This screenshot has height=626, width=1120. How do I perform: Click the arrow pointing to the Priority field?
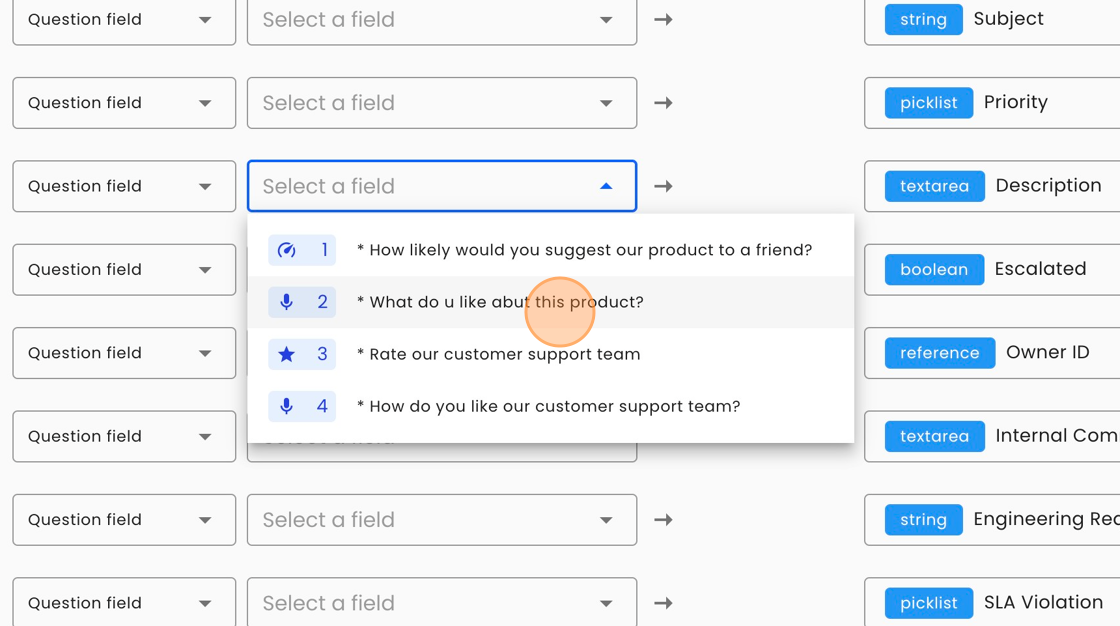pyautogui.click(x=663, y=103)
